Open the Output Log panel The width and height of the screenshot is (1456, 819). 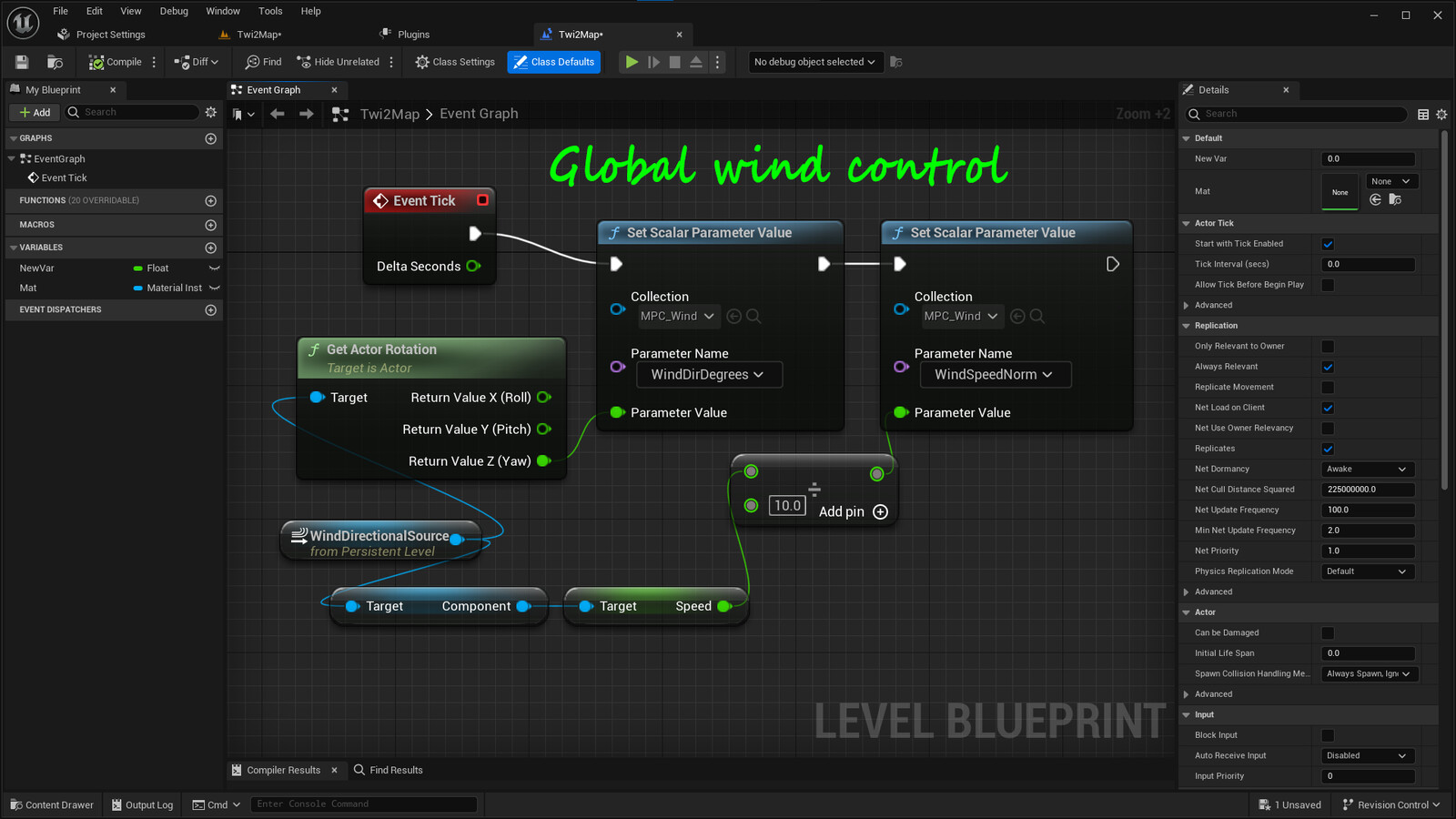142,804
